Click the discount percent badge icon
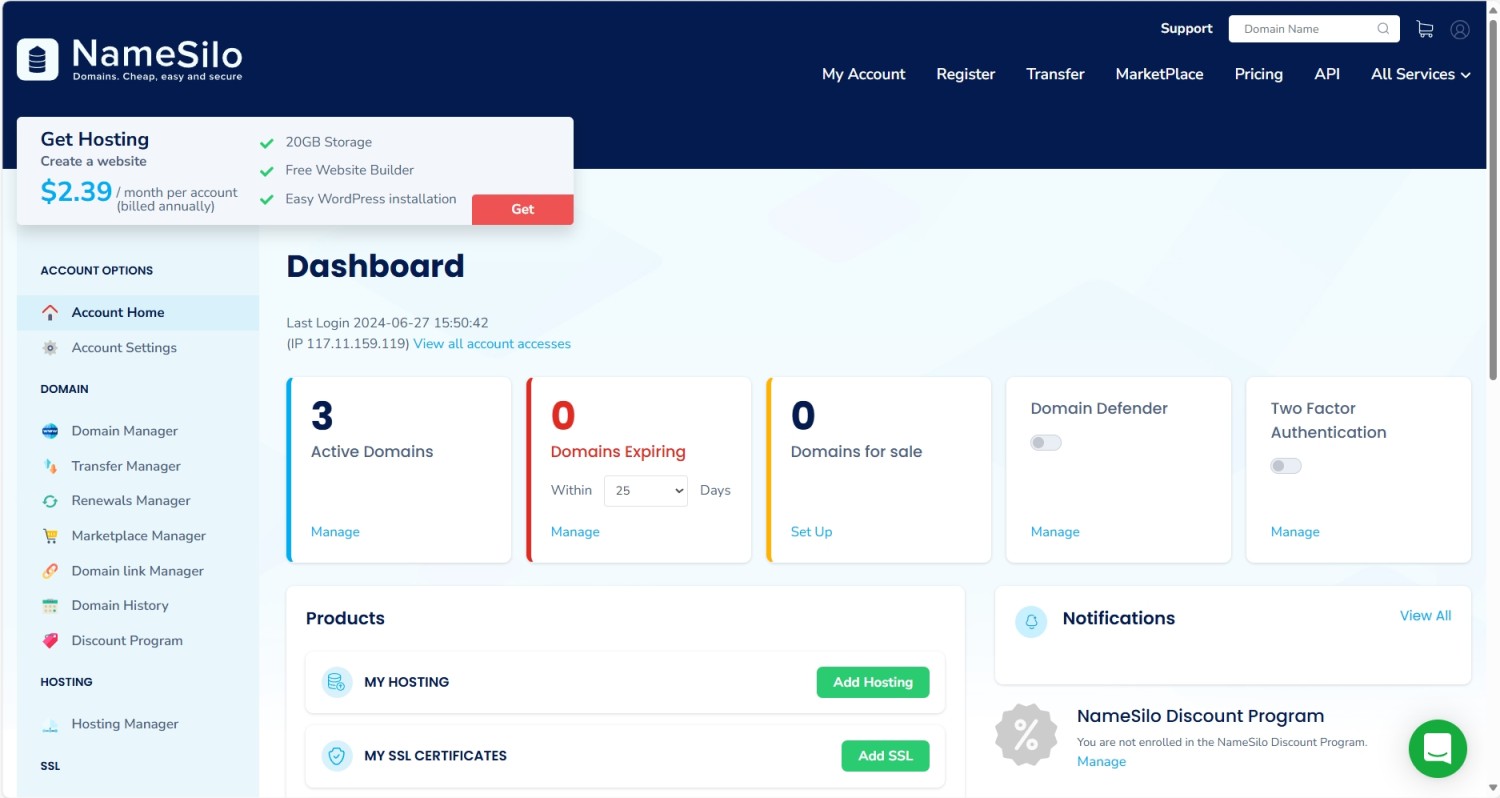This screenshot has height=798, width=1500. point(1026,735)
